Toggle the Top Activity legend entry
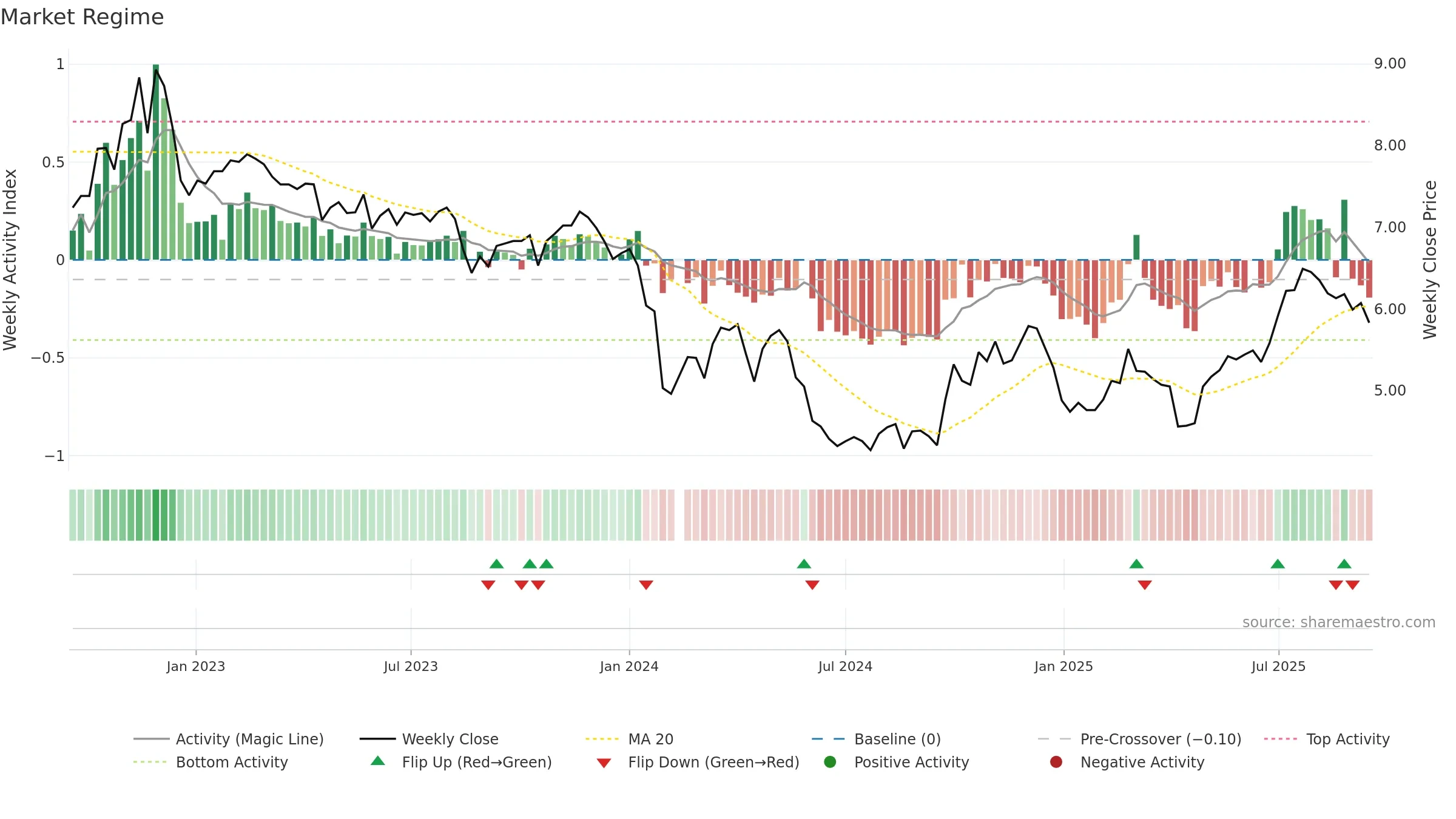The image size is (1456, 819). coord(1327,739)
